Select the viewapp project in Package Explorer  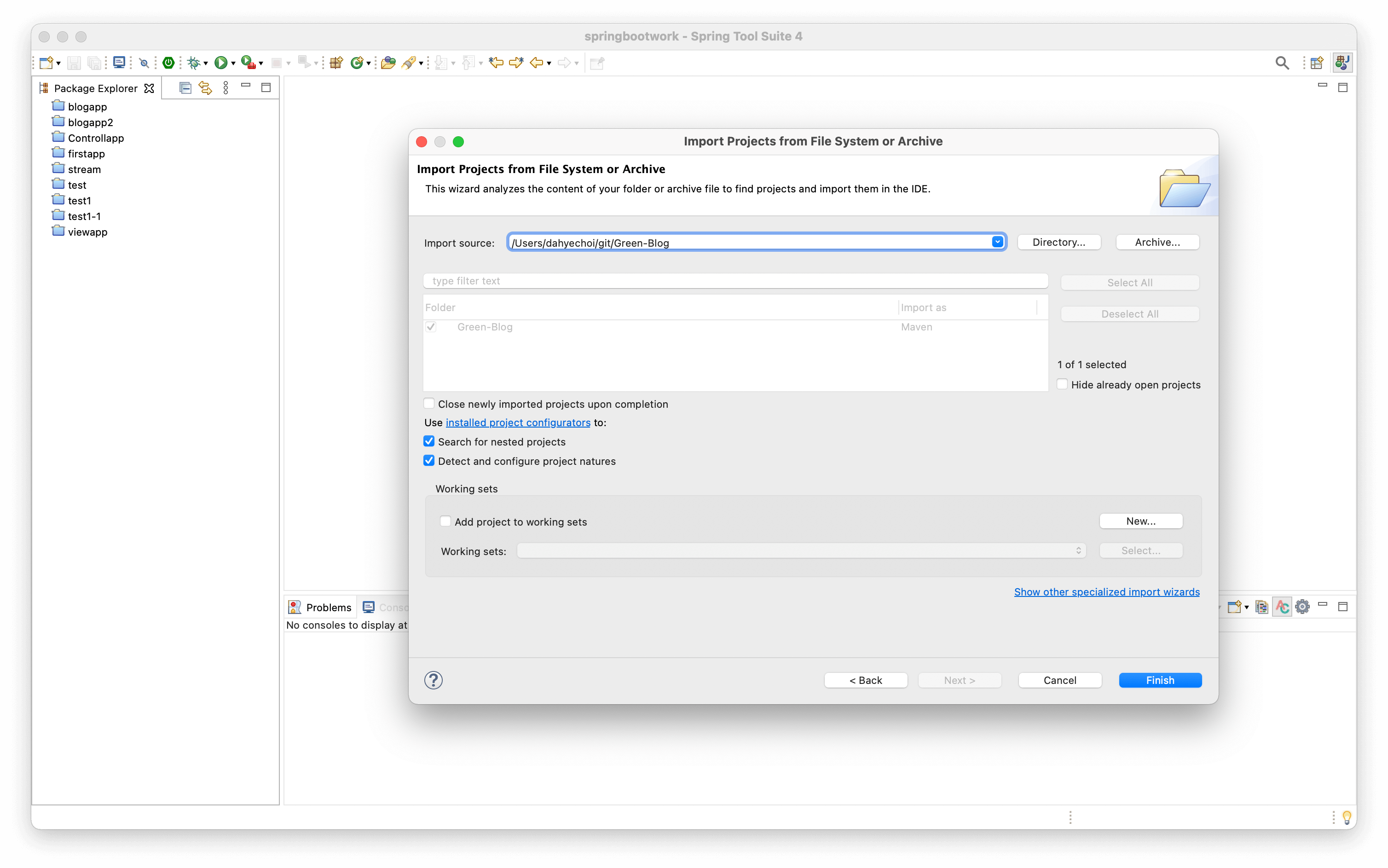87,232
